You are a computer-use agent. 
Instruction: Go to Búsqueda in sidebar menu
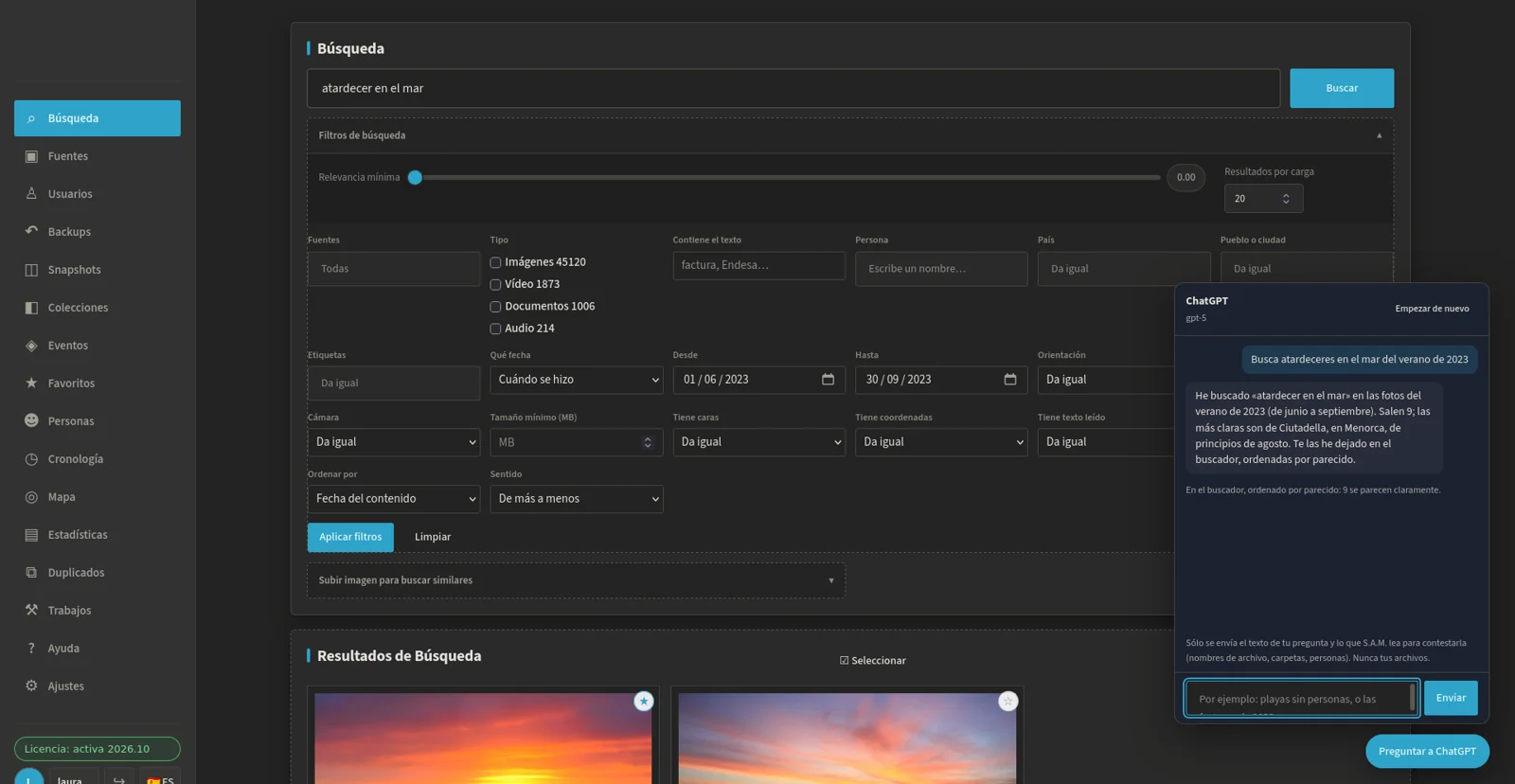tap(98, 118)
